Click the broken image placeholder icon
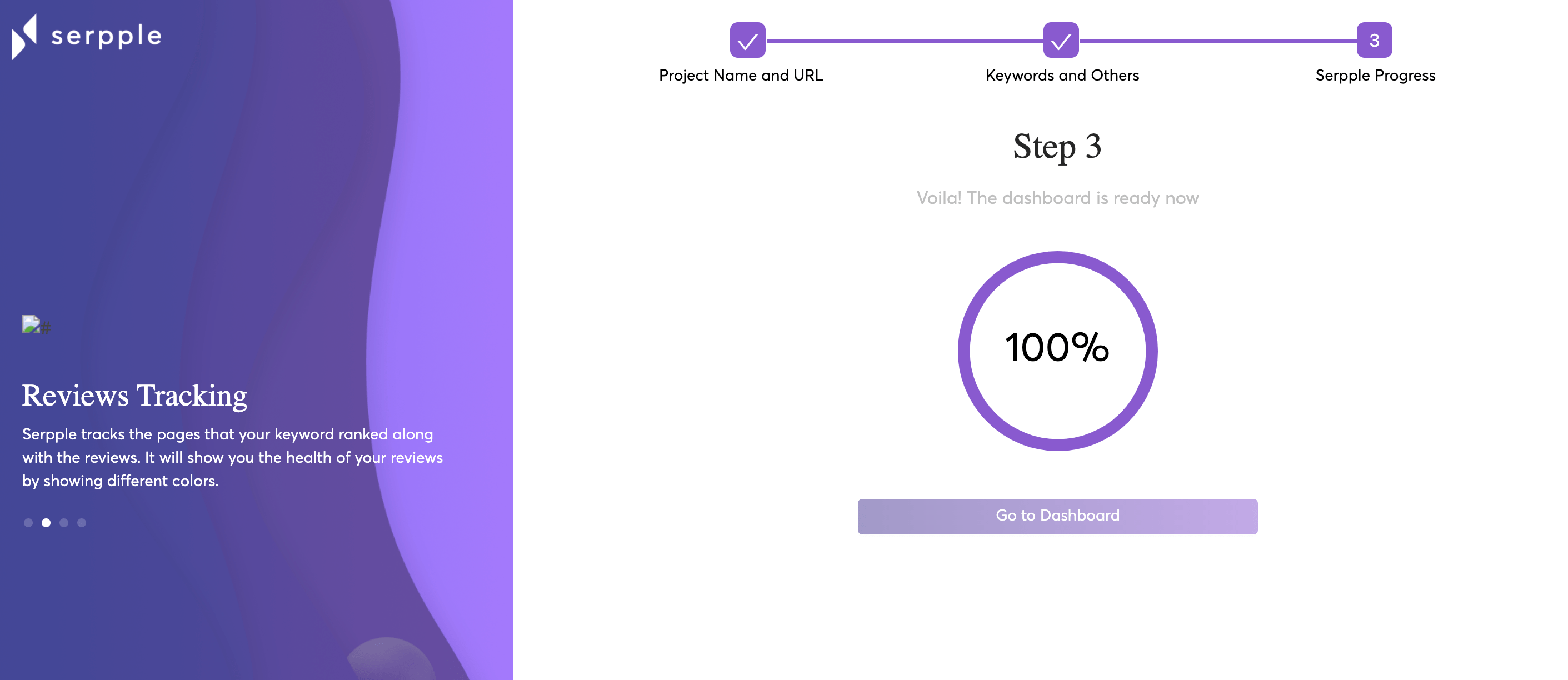Image resolution: width=1568 pixels, height=680 pixels. pos(31,324)
